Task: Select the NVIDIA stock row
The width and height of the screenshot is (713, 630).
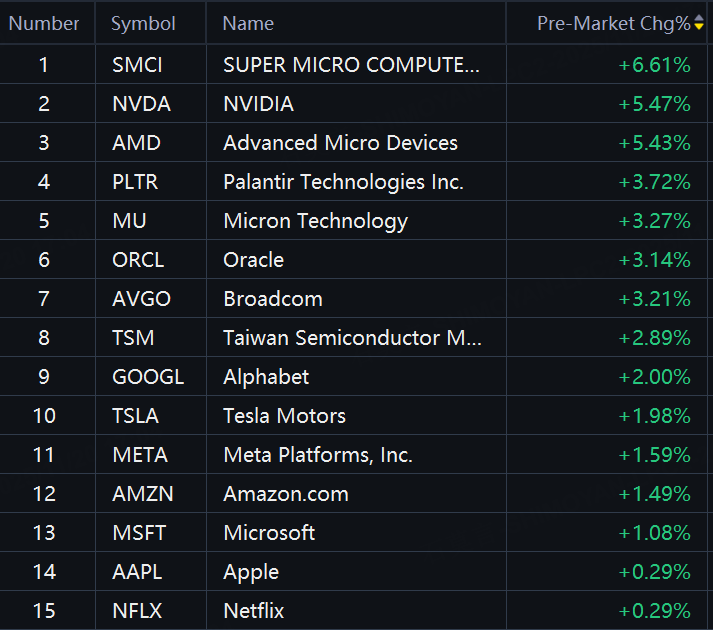Action: tap(258, 104)
